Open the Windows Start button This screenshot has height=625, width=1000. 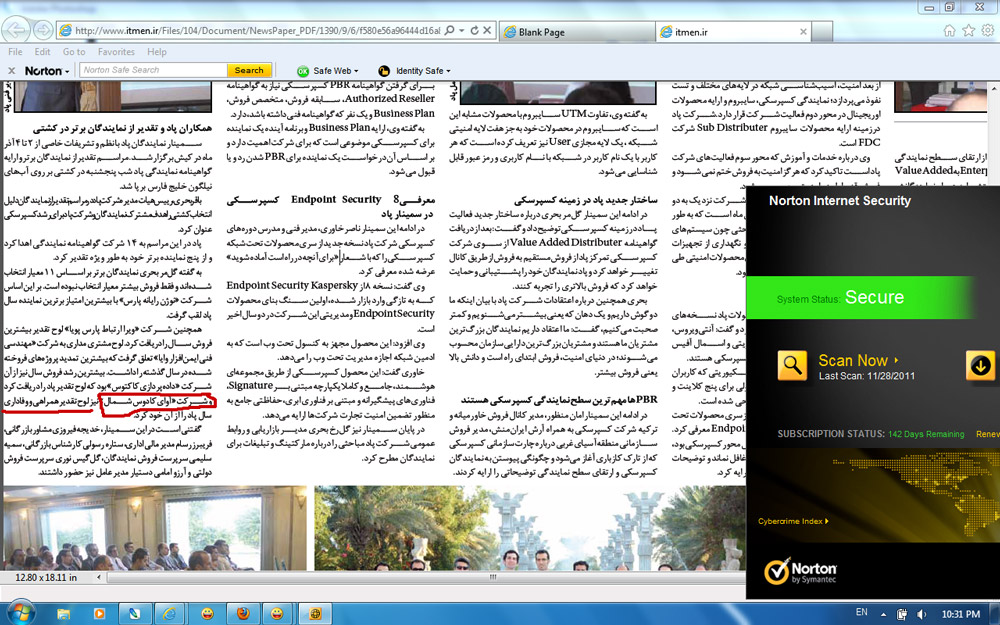coord(19,613)
